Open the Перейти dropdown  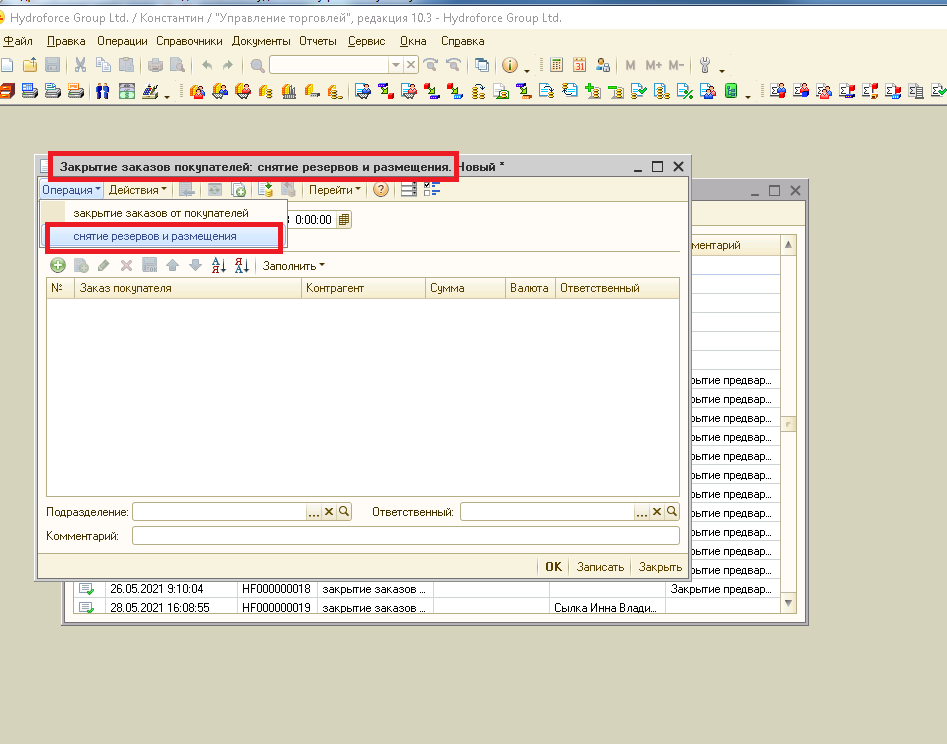(x=335, y=190)
